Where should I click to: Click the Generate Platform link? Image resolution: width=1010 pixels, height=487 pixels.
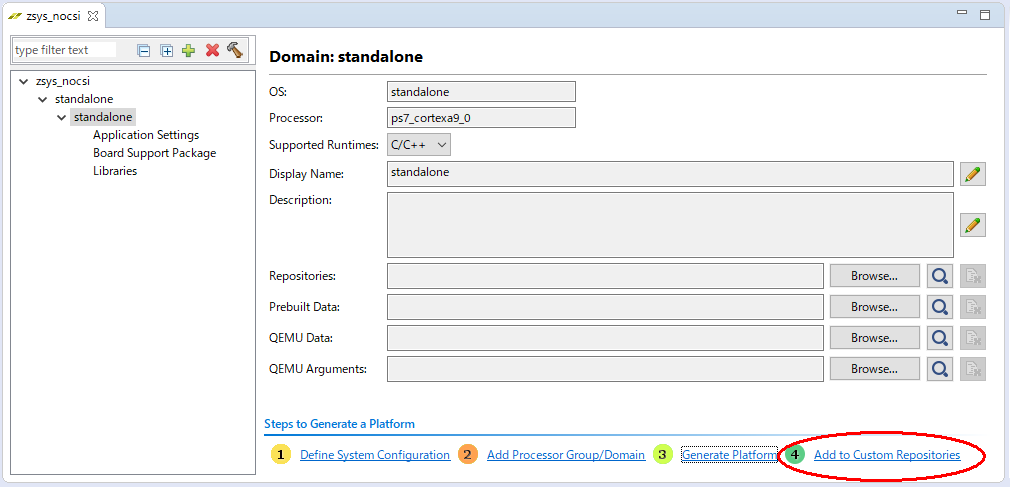click(729, 455)
